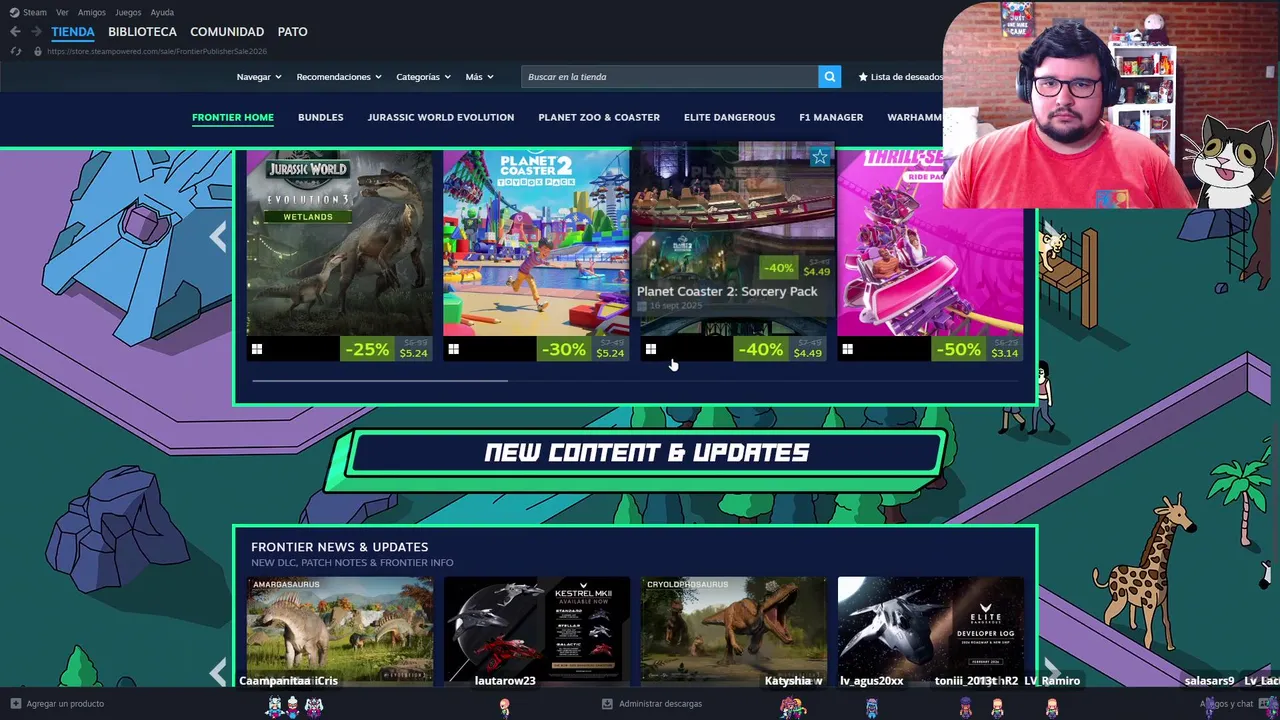Click the DLC carousel scrollbar track

[635, 380]
